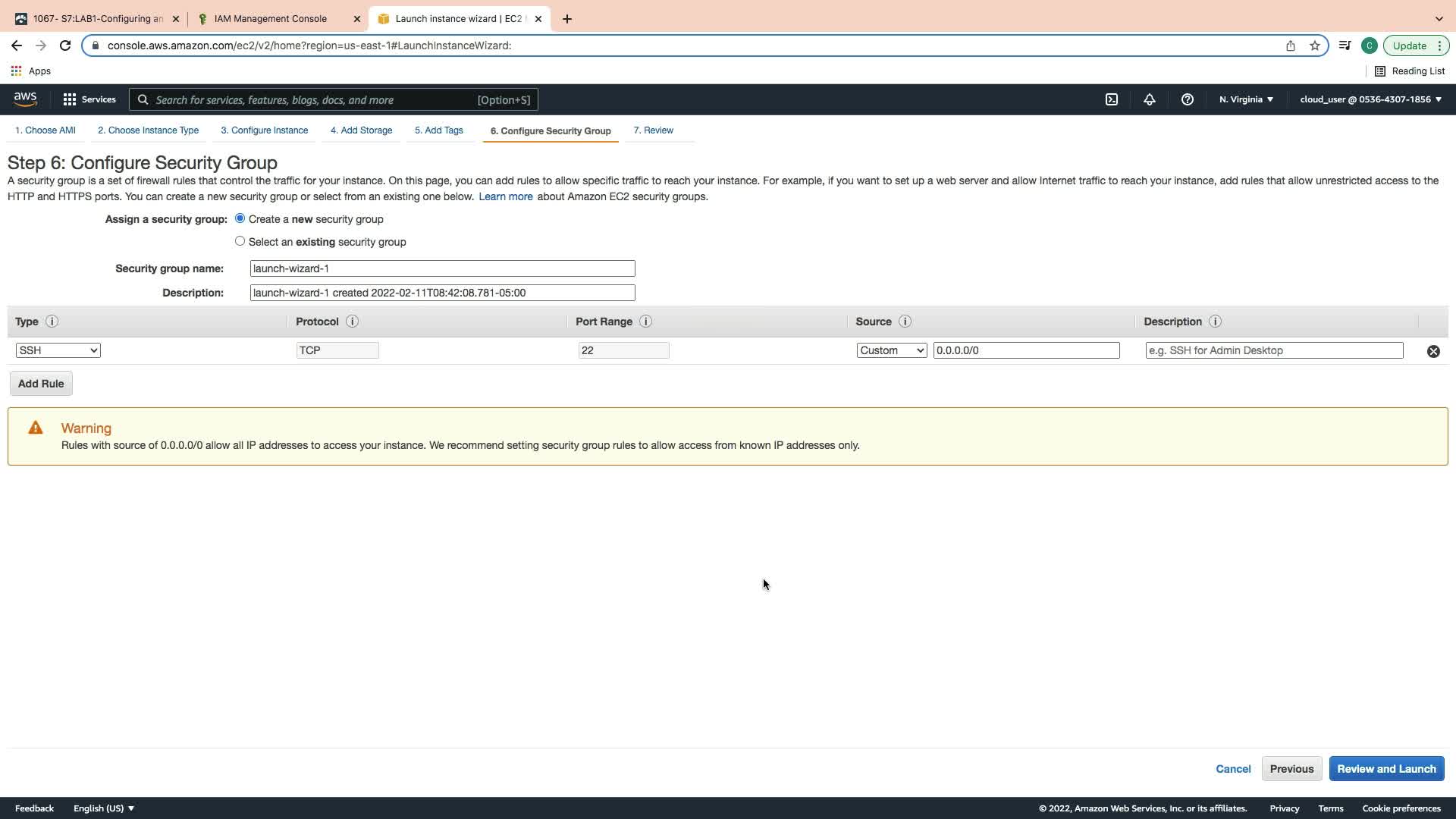Click the help question mark icon
1456x819 pixels.
pos(1187,99)
